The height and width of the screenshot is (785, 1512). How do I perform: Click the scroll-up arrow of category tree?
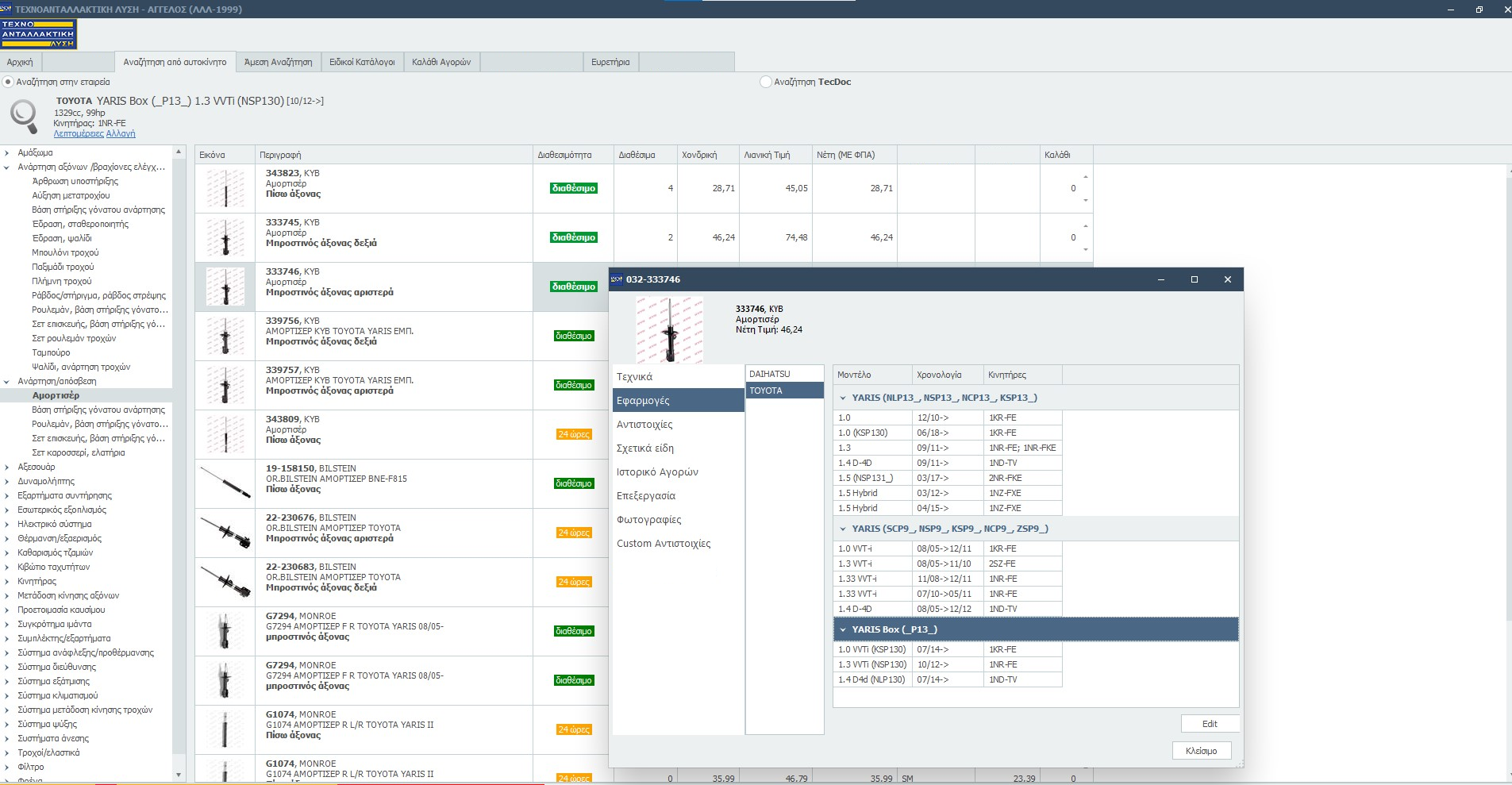[179, 152]
